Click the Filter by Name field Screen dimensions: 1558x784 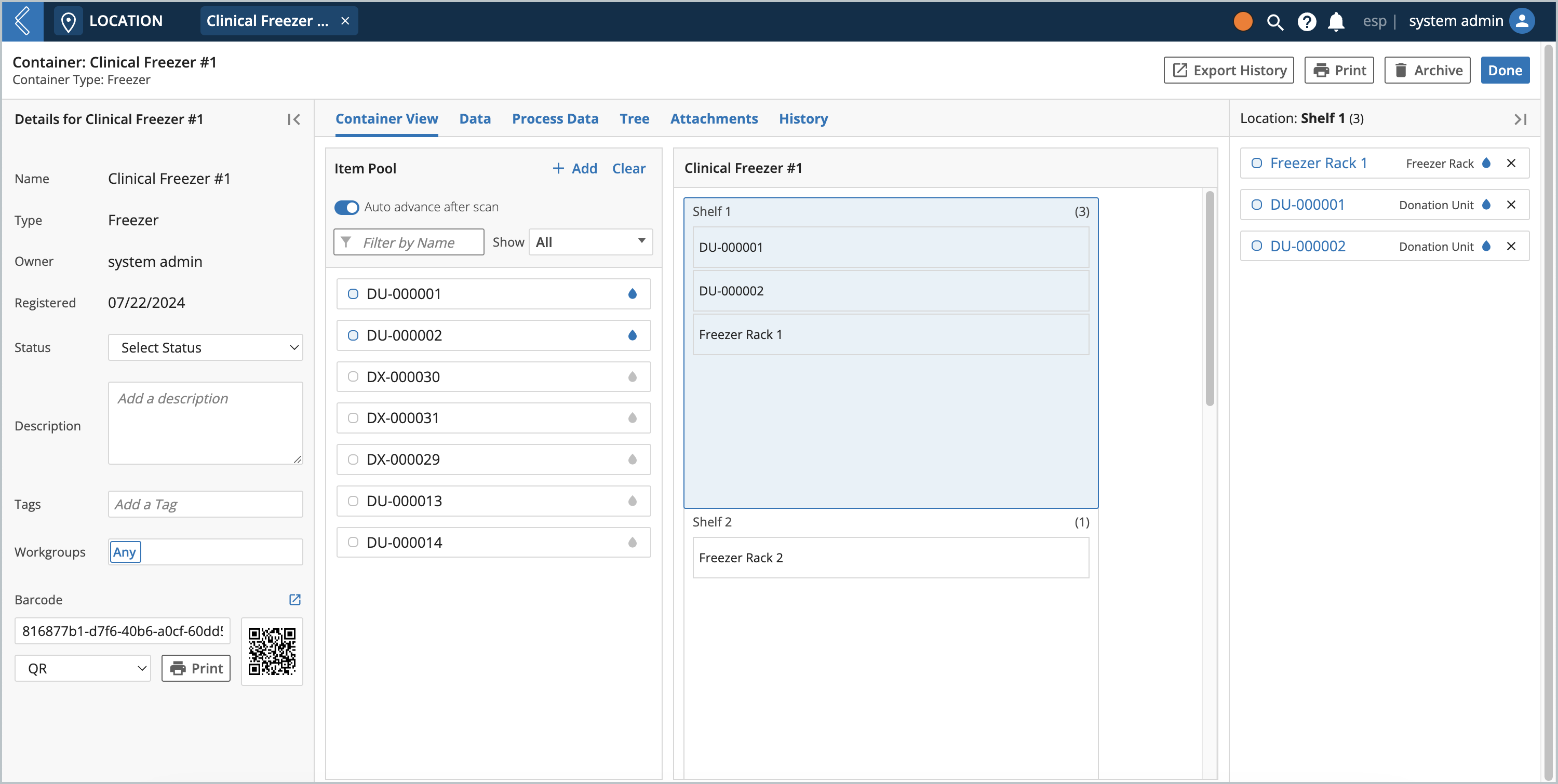(409, 242)
